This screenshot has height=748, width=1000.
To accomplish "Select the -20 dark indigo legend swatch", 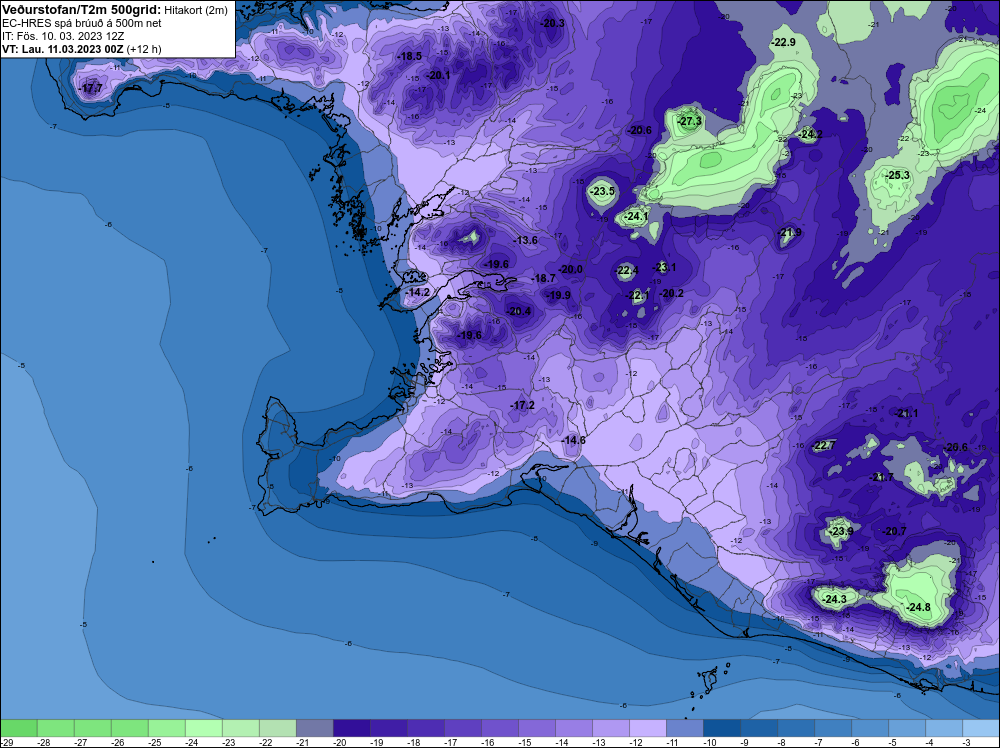I will [352, 728].
